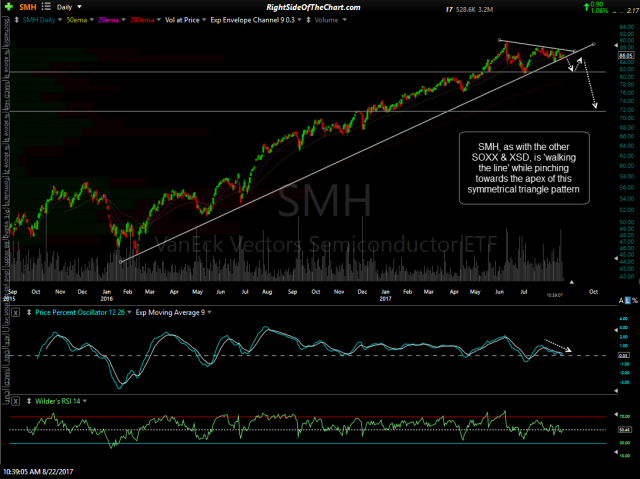This screenshot has width=640, height=479.
Task: Expand Exp Envelope Channel 9 0.3 settings
Action: pyautogui.click(x=250, y=19)
